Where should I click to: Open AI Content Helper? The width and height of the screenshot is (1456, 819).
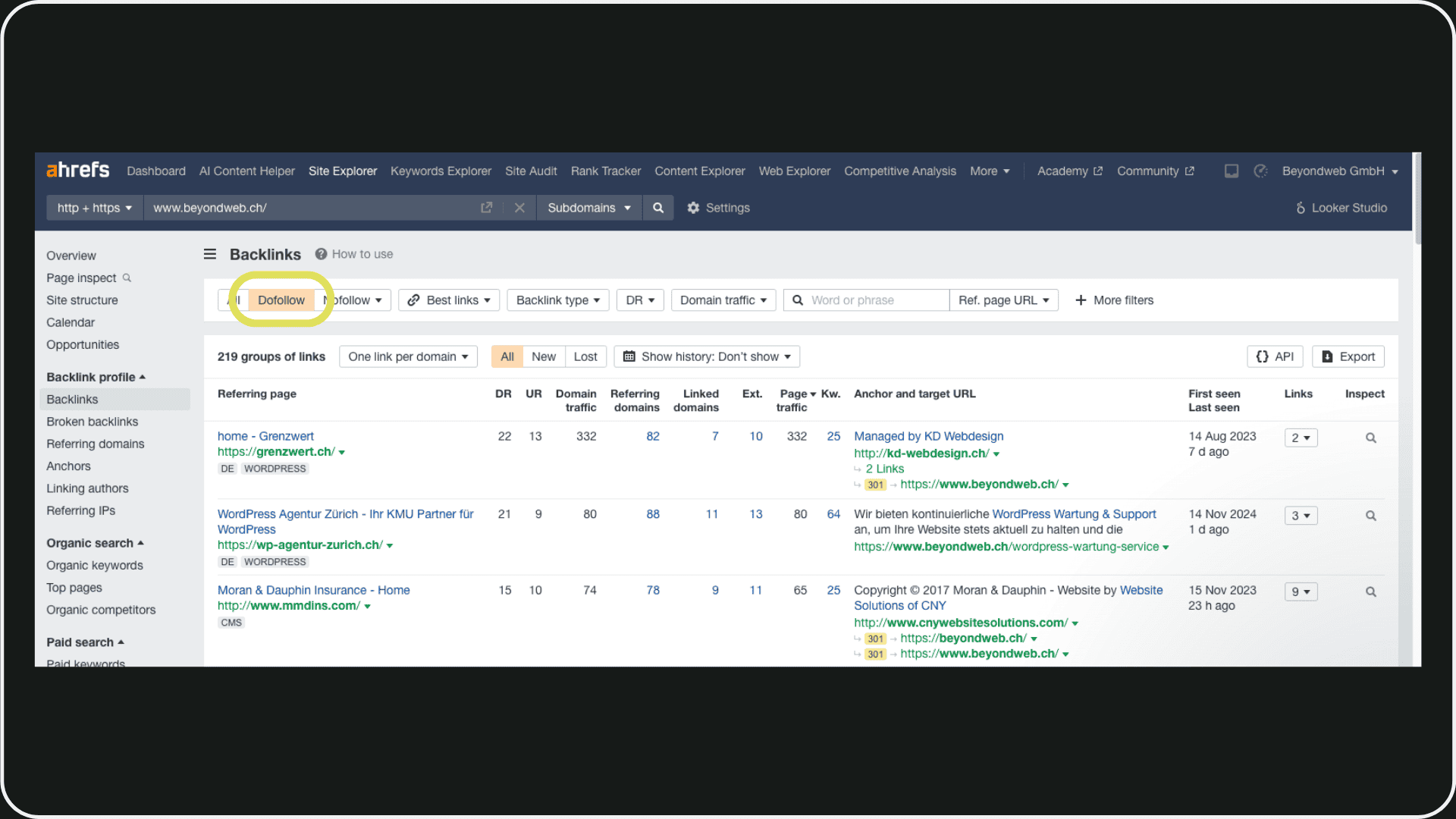click(x=247, y=171)
